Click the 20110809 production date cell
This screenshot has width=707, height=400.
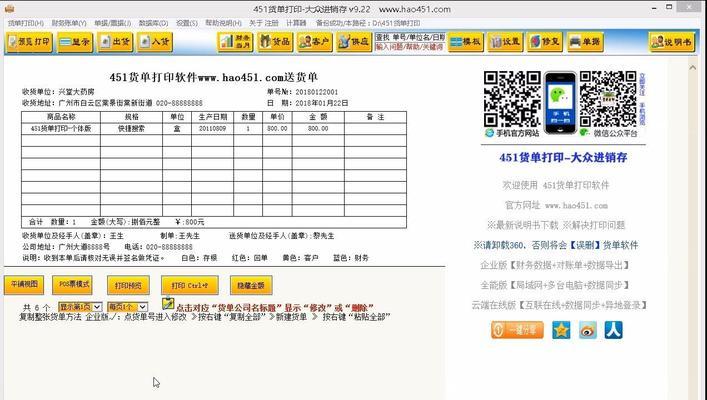212,129
